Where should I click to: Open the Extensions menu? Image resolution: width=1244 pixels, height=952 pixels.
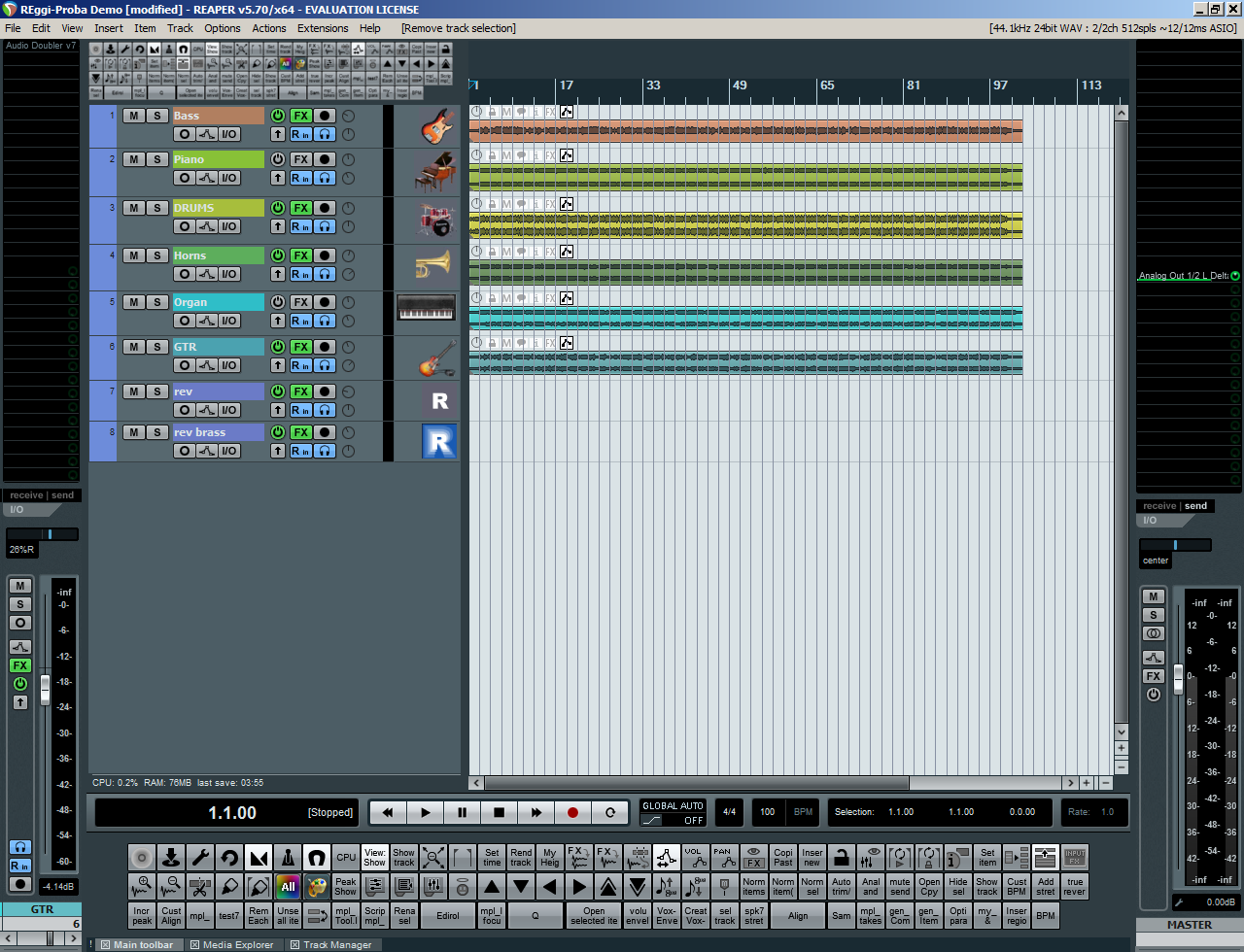tap(323, 28)
